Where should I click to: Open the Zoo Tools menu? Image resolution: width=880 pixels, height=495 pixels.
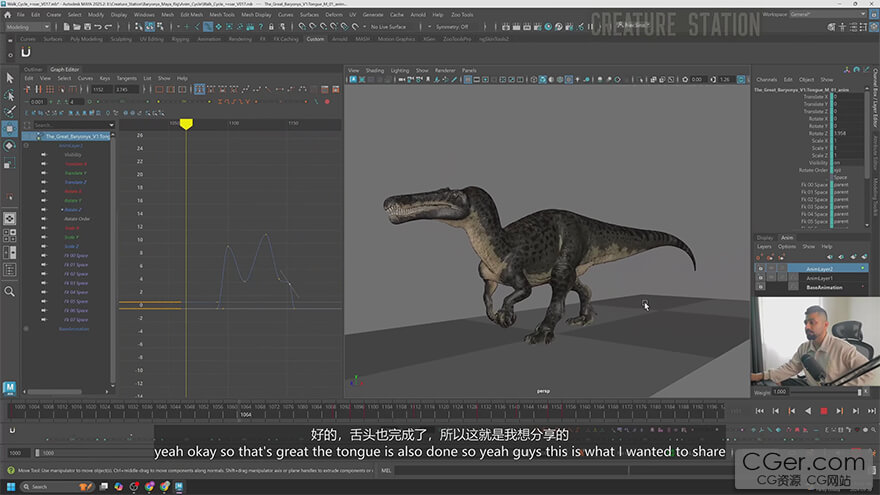[x=462, y=15]
